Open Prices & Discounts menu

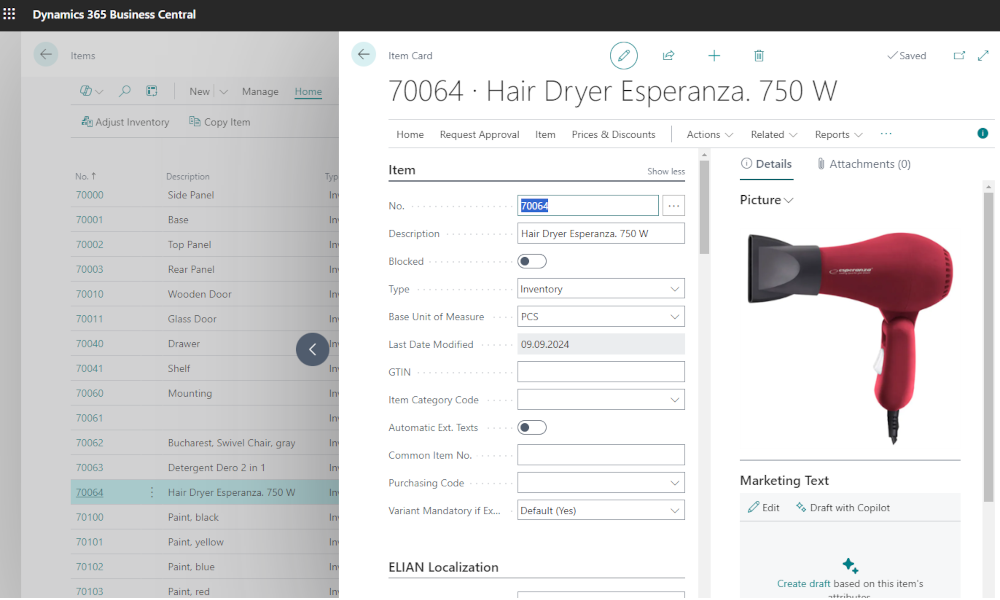(x=614, y=135)
